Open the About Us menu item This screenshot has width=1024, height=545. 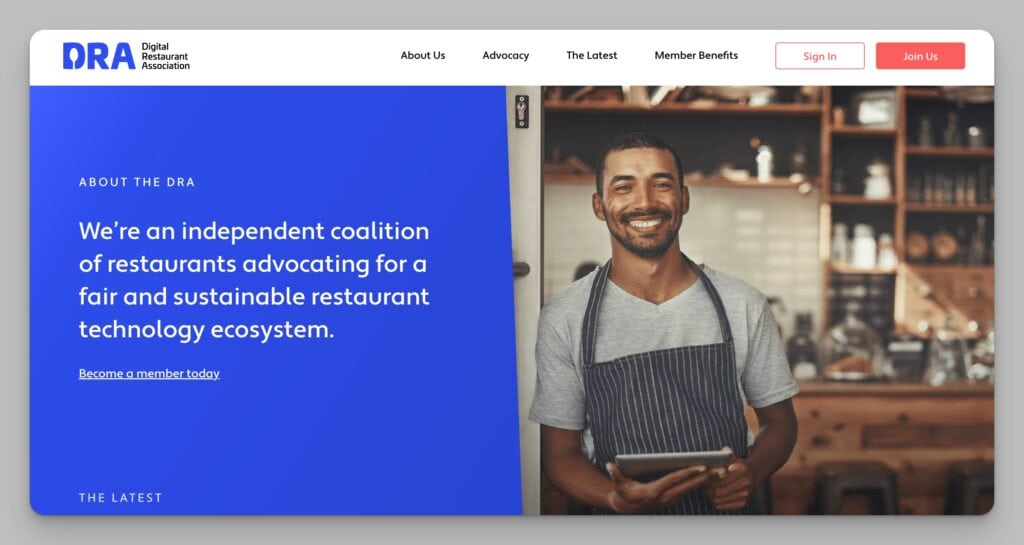click(423, 55)
